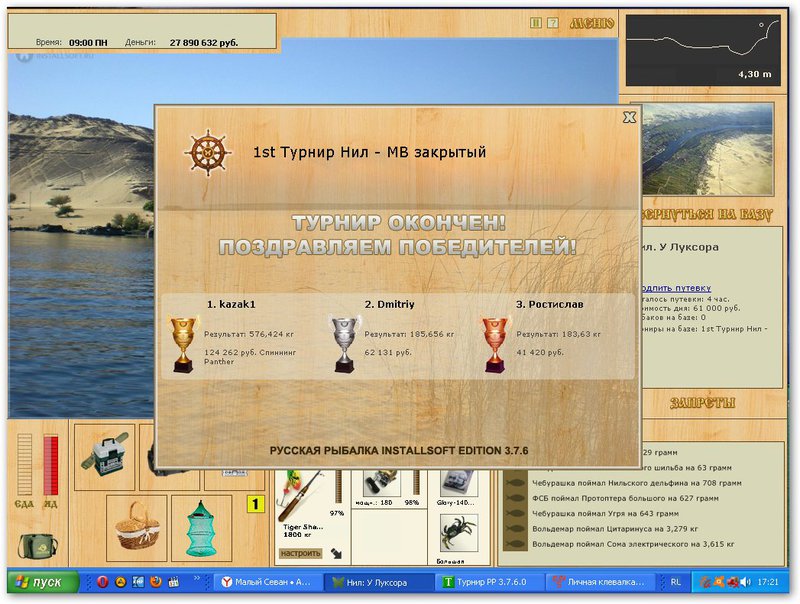Click chat line 'Чебурашка поймал Нильского дельфина'

point(637,483)
